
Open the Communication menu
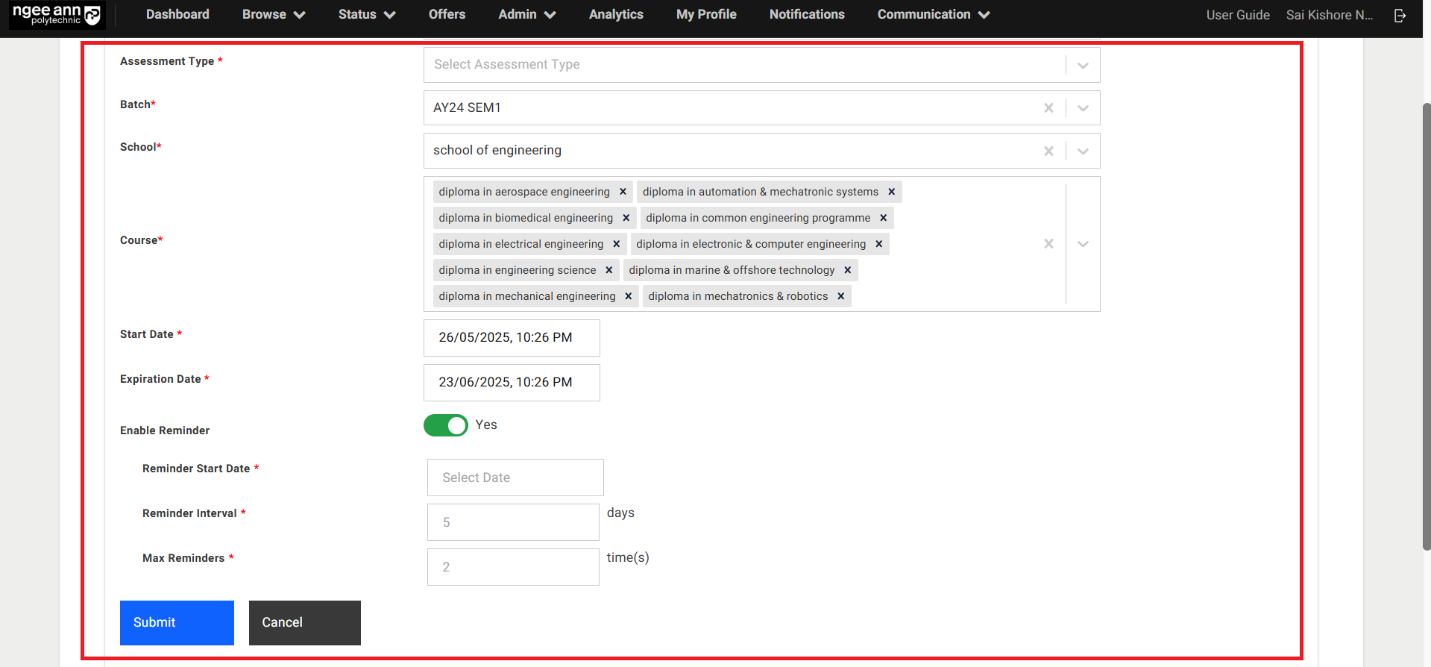coord(933,15)
